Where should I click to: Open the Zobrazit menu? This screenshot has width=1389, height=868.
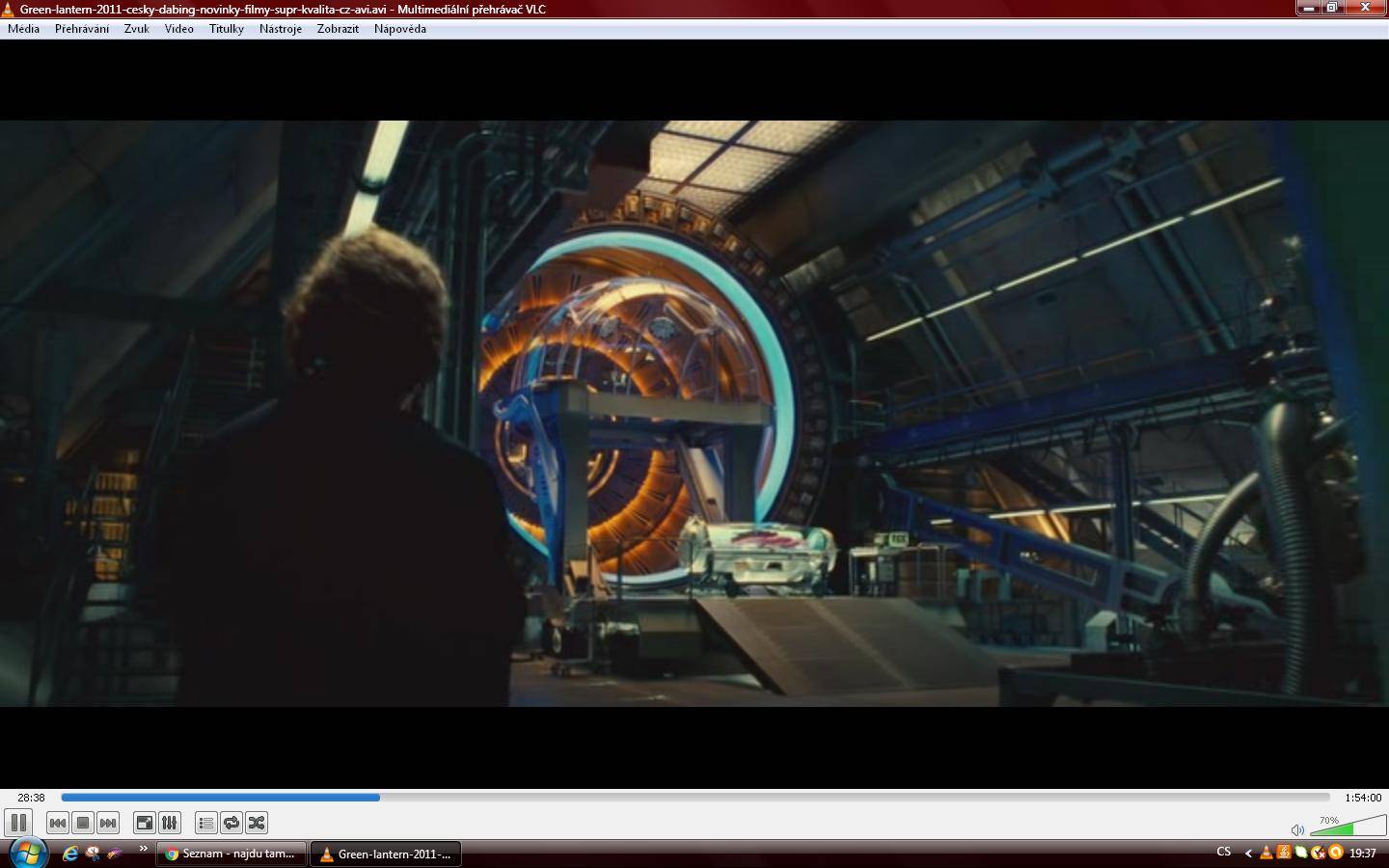pyautogui.click(x=338, y=29)
